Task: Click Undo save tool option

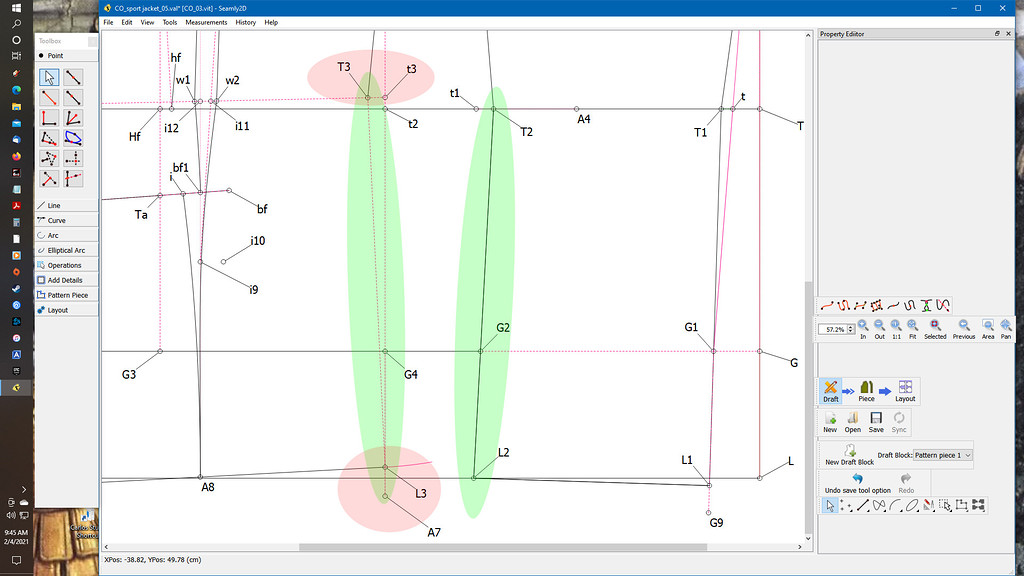Action: 857,480
